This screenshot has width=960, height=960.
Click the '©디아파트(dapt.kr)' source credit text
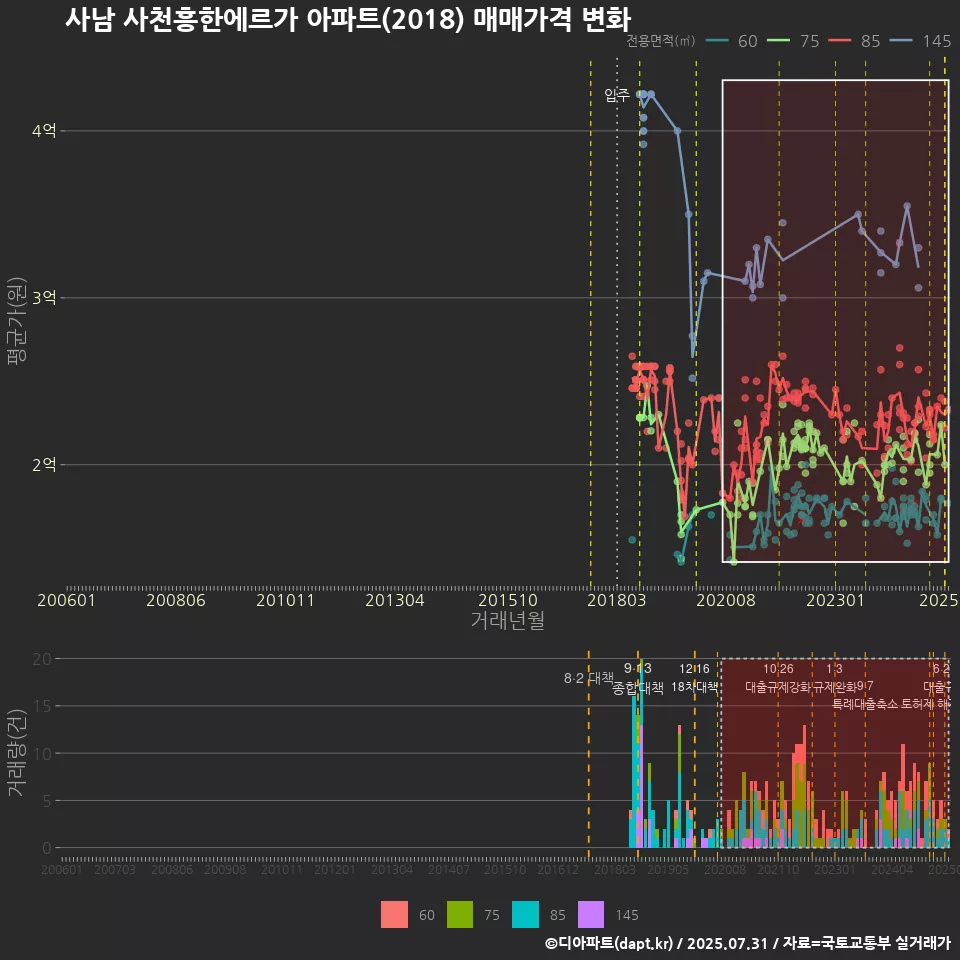pos(609,943)
